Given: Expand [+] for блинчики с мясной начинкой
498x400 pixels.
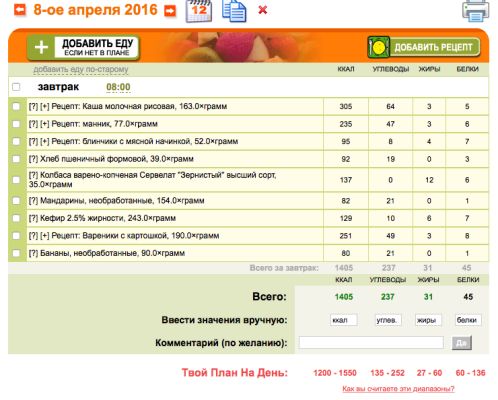Looking at the screenshot, I should click(x=45, y=141).
